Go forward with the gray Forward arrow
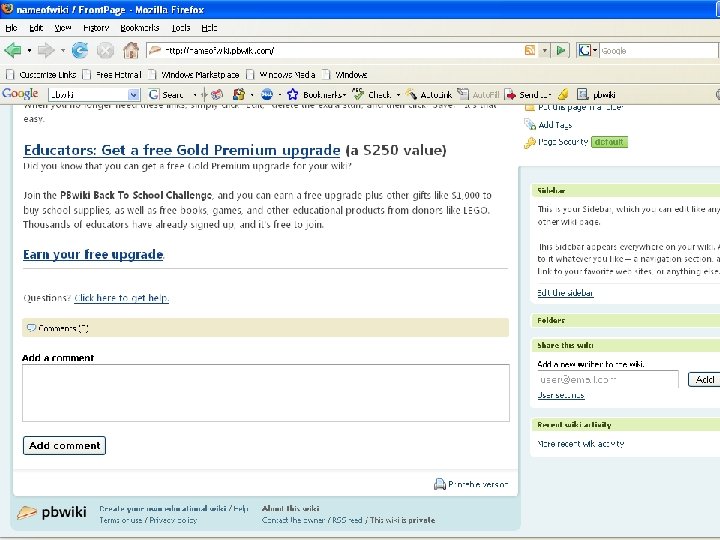Image resolution: width=720 pixels, height=540 pixels. pos(46,50)
